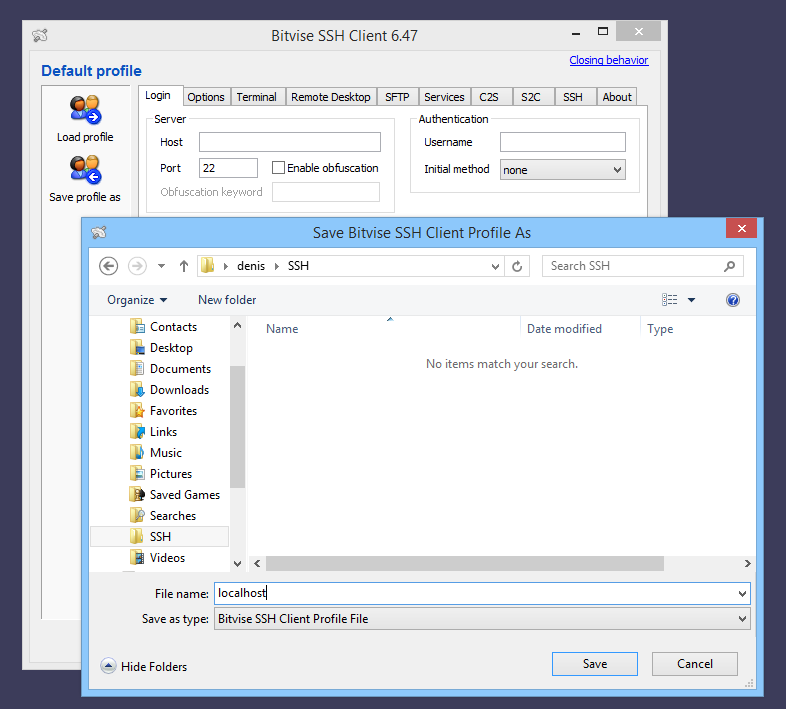Click the Searches folder icon

(137, 515)
